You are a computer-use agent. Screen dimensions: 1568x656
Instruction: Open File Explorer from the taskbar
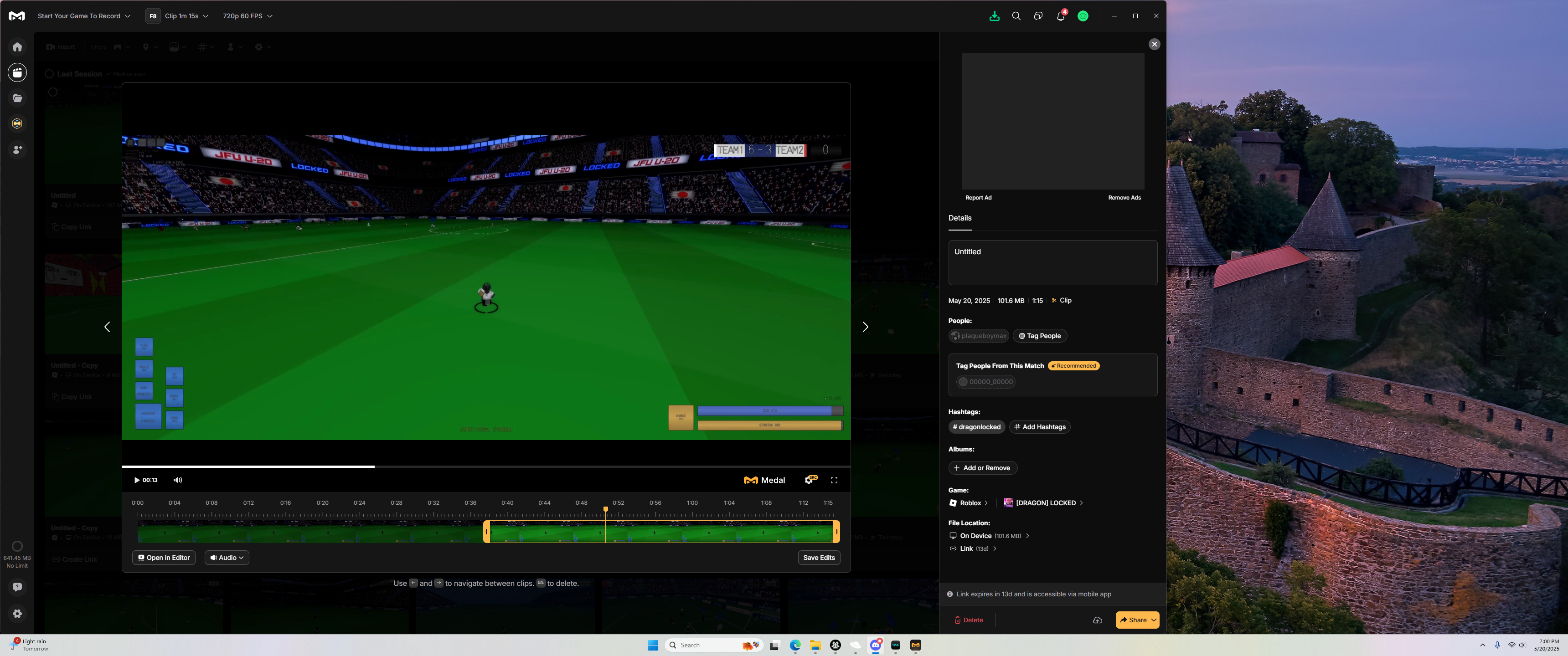click(x=815, y=645)
